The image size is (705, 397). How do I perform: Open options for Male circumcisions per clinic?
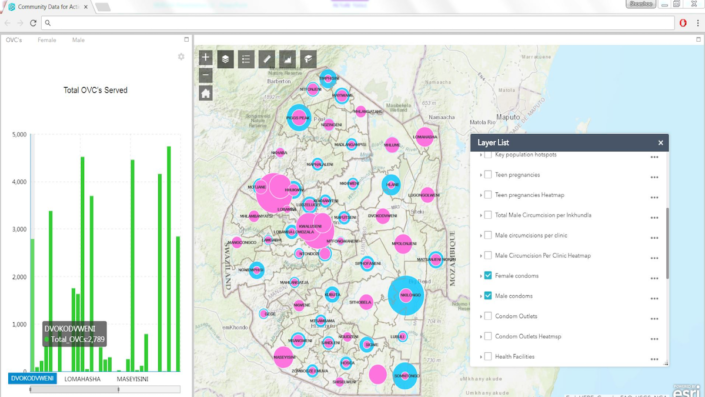click(x=654, y=238)
